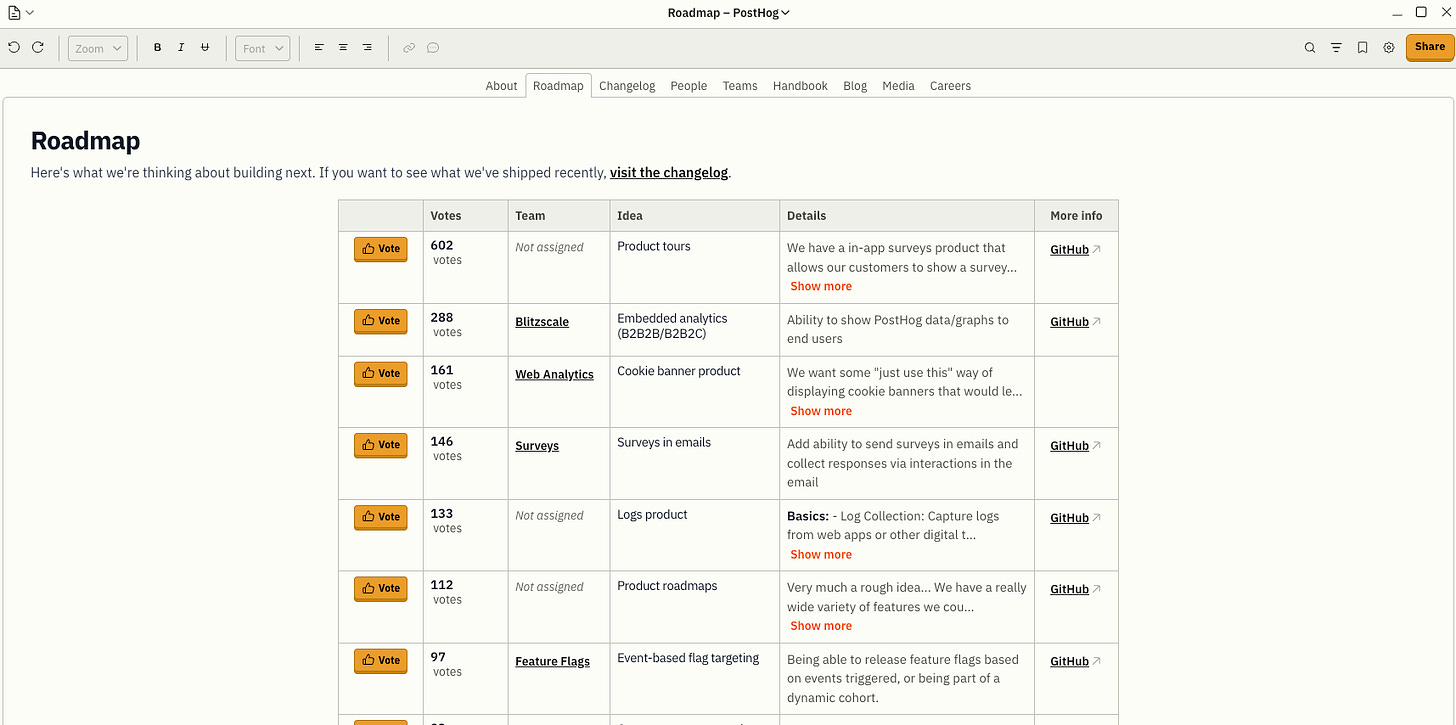Click the insert link icon
This screenshot has height=725, width=1456.
[409, 48]
